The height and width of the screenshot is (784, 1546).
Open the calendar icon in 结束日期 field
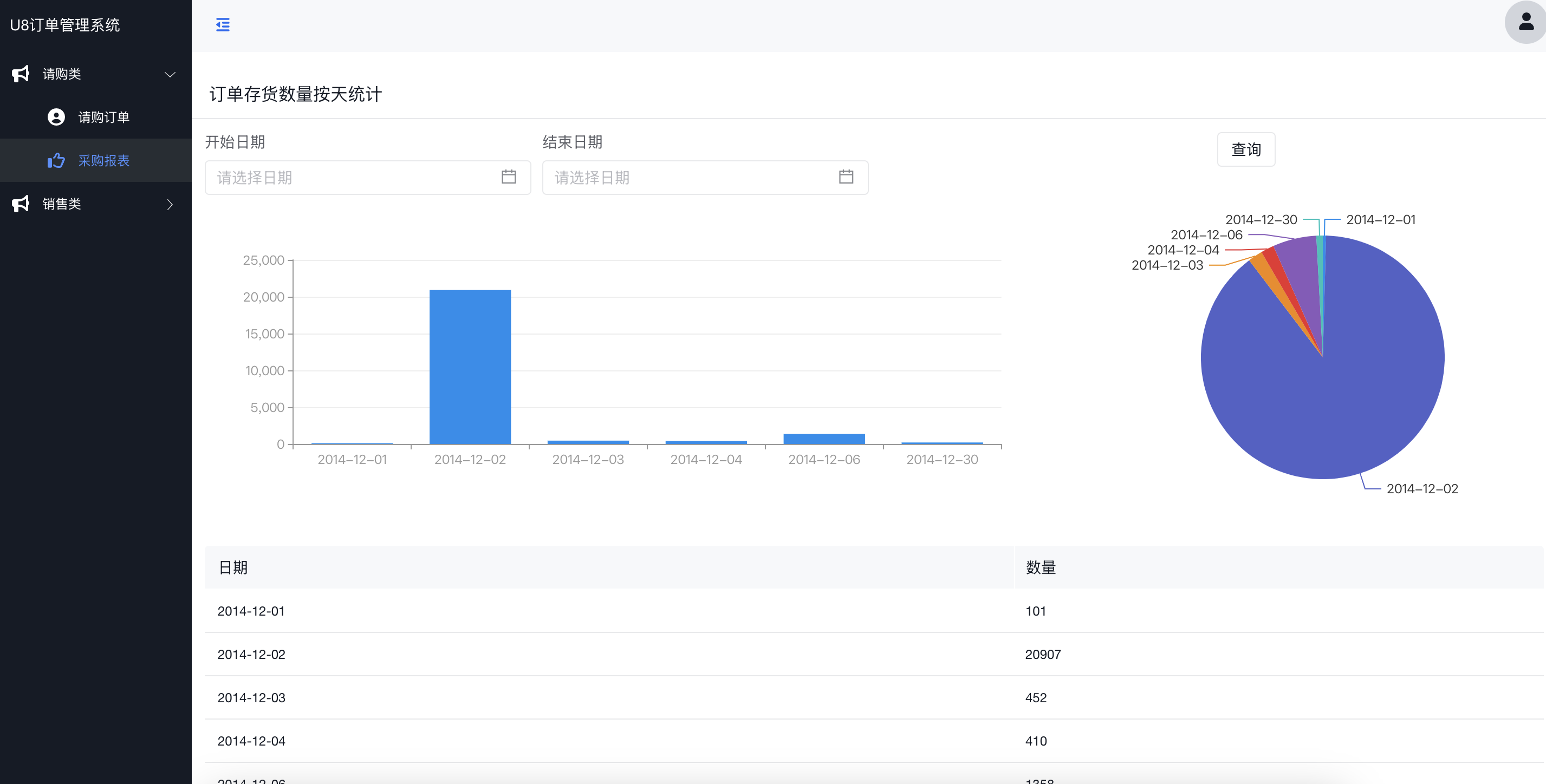coord(846,177)
